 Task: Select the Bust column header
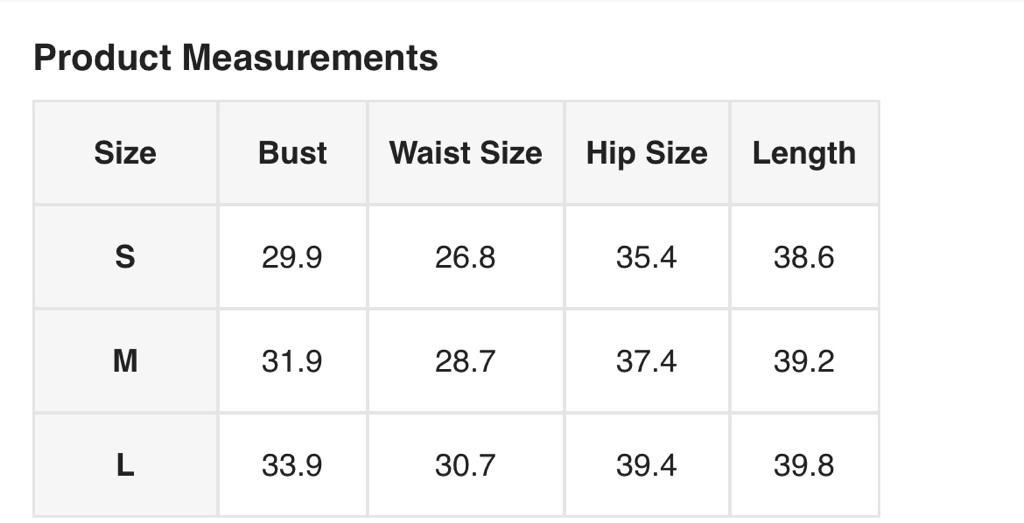pyautogui.click(x=292, y=153)
